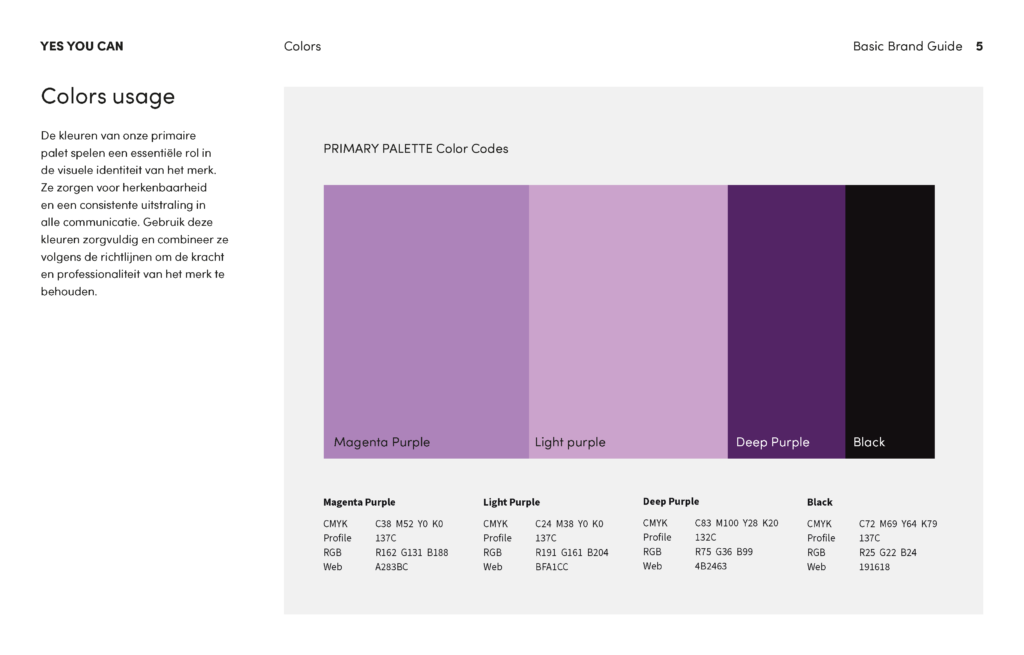Click page number 5 in the header
Viewport: 1024px width, 655px height.
point(979,46)
